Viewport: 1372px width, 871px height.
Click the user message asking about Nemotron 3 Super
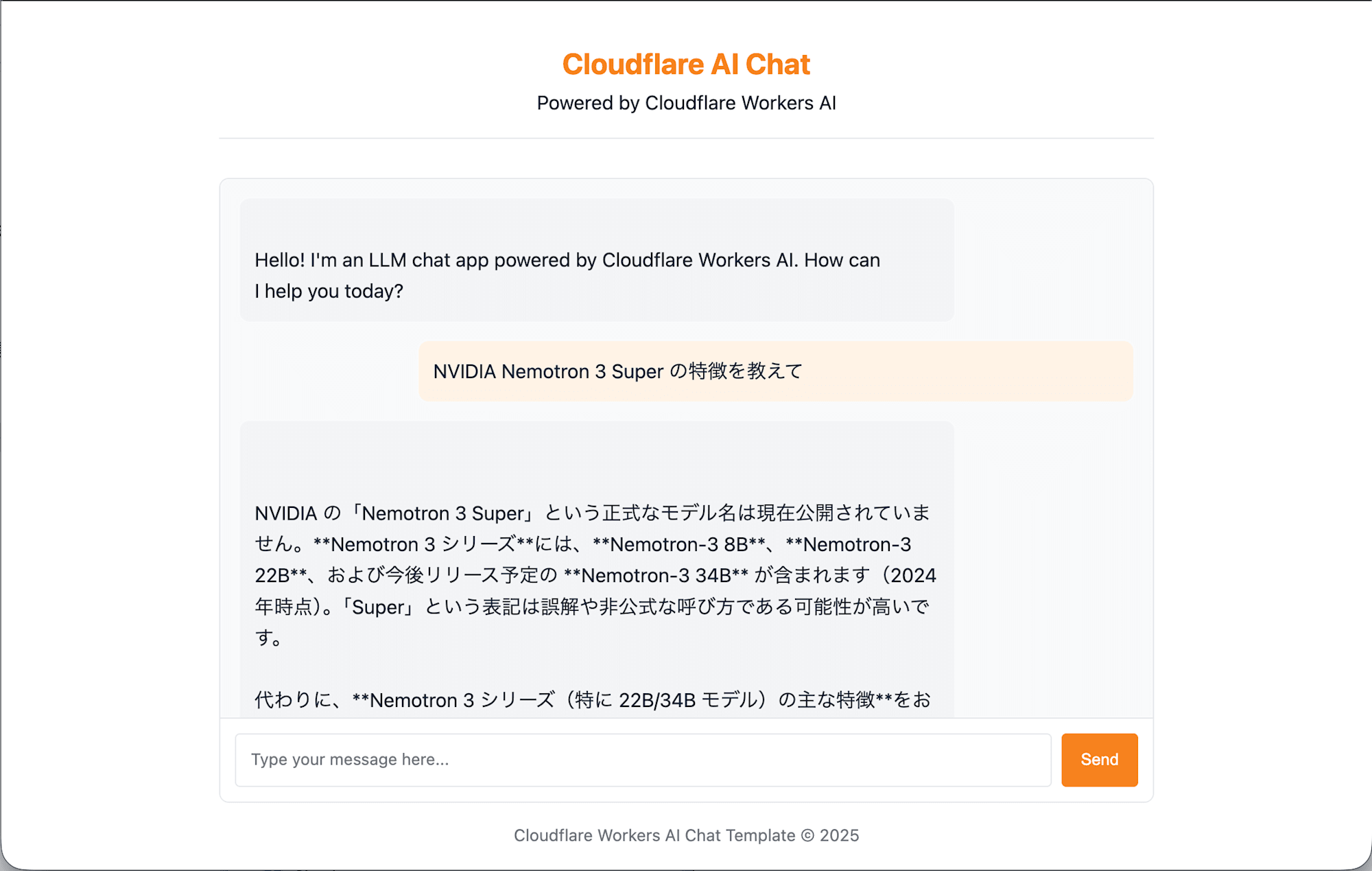tap(617, 371)
